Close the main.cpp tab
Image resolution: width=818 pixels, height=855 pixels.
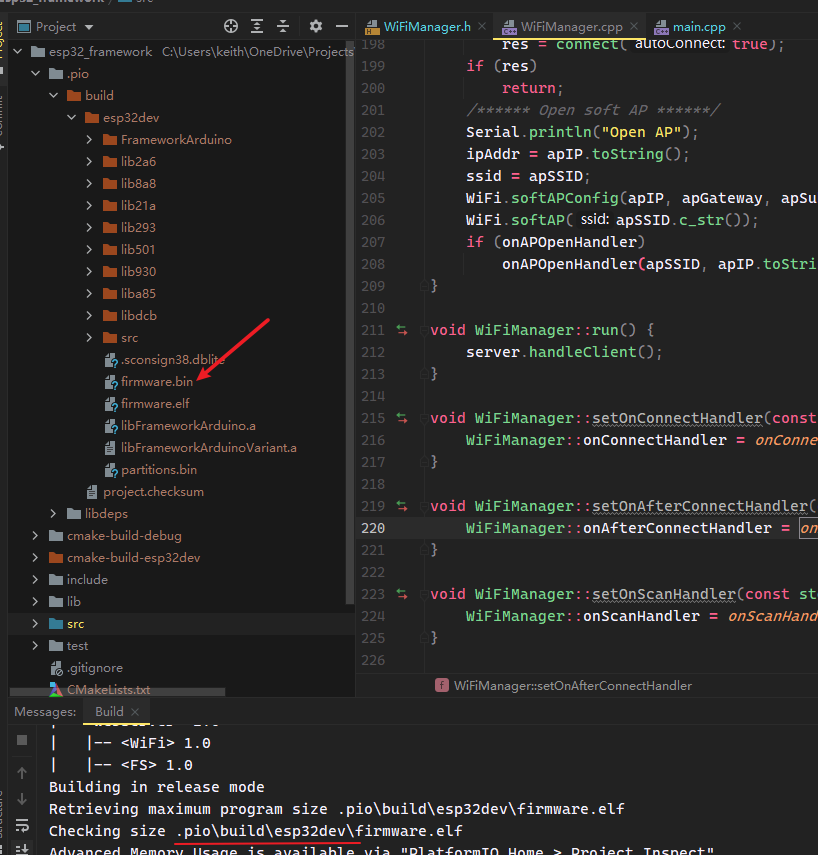(x=737, y=26)
